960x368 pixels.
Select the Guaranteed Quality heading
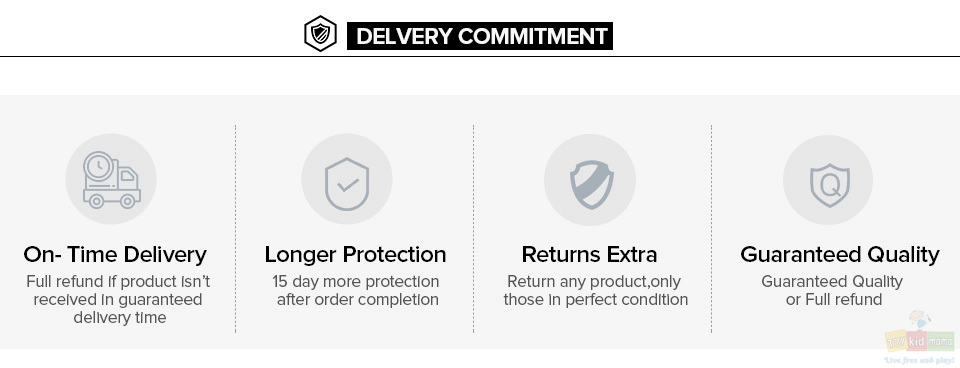839,254
